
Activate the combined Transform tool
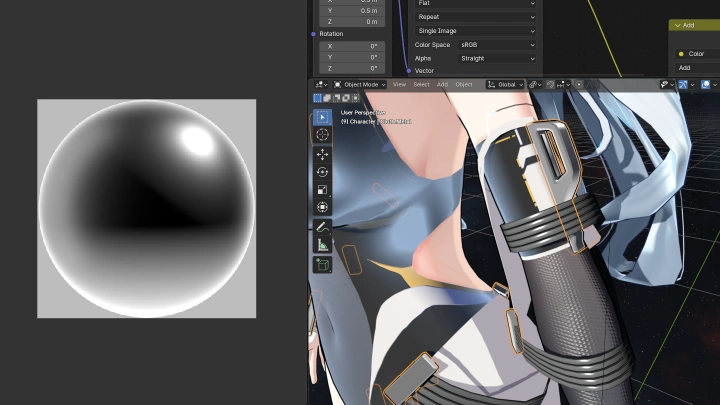click(322, 207)
